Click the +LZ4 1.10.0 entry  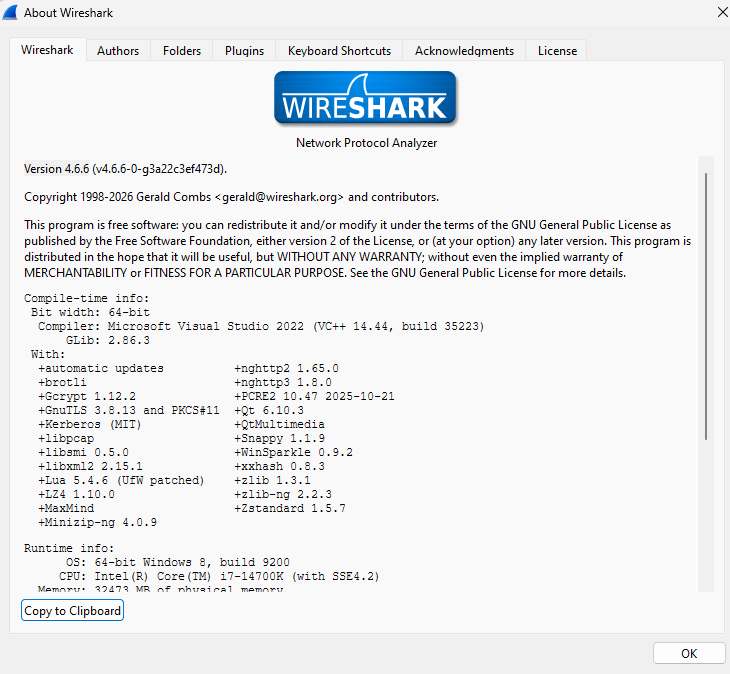pyautogui.click(x=76, y=494)
